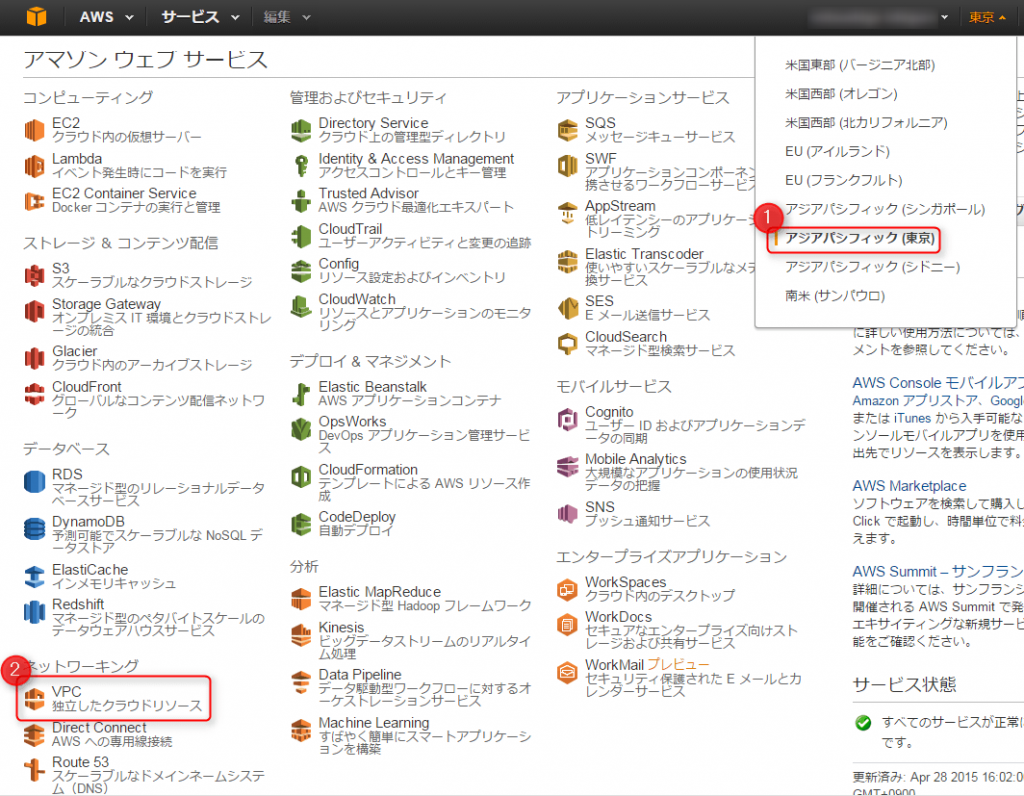
Task: Open the Elastic Transcoder link
Action: (x=644, y=254)
